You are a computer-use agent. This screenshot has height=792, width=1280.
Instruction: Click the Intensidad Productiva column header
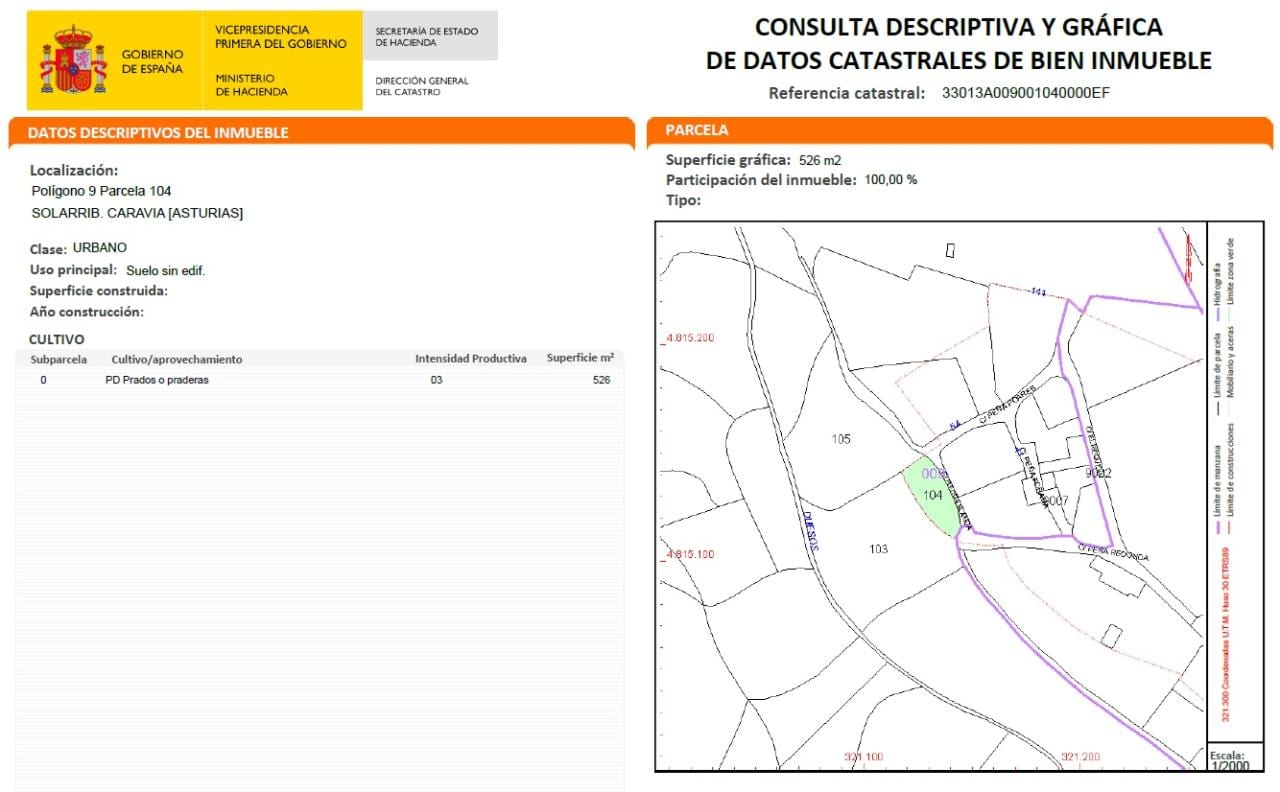[471, 359]
